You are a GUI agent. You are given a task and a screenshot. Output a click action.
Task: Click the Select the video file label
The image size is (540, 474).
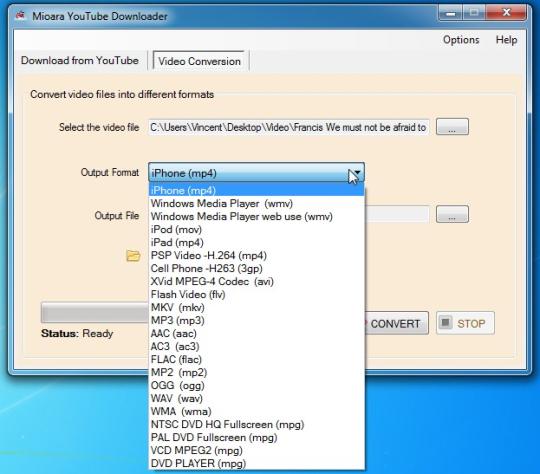point(99,127)
